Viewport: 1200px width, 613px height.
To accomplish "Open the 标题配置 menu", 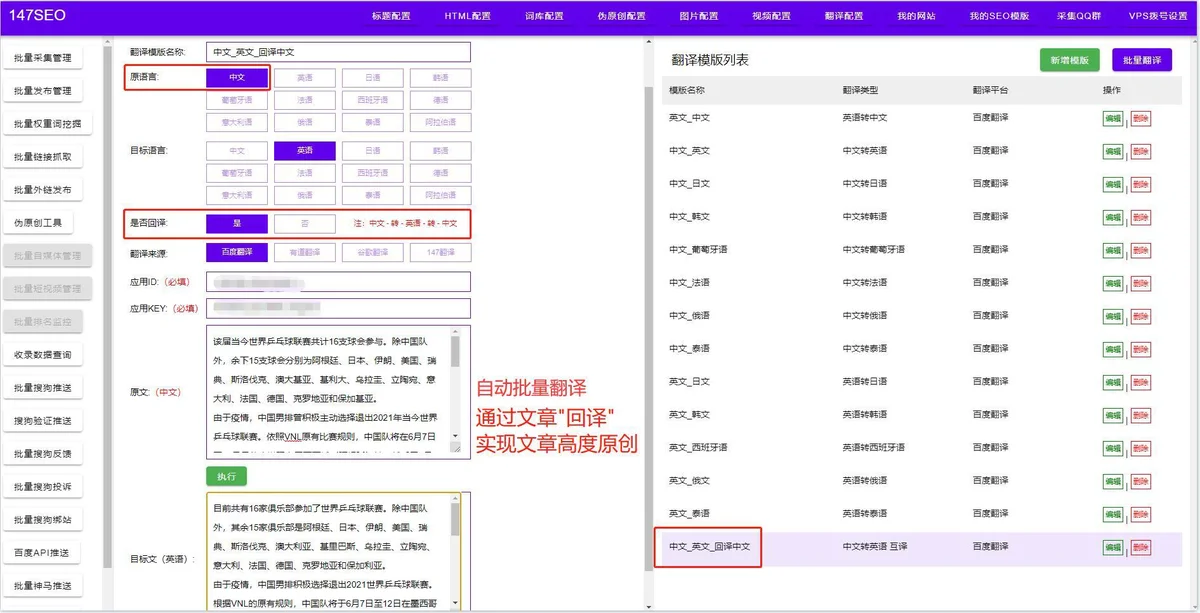I will click(x=391, y=16).
